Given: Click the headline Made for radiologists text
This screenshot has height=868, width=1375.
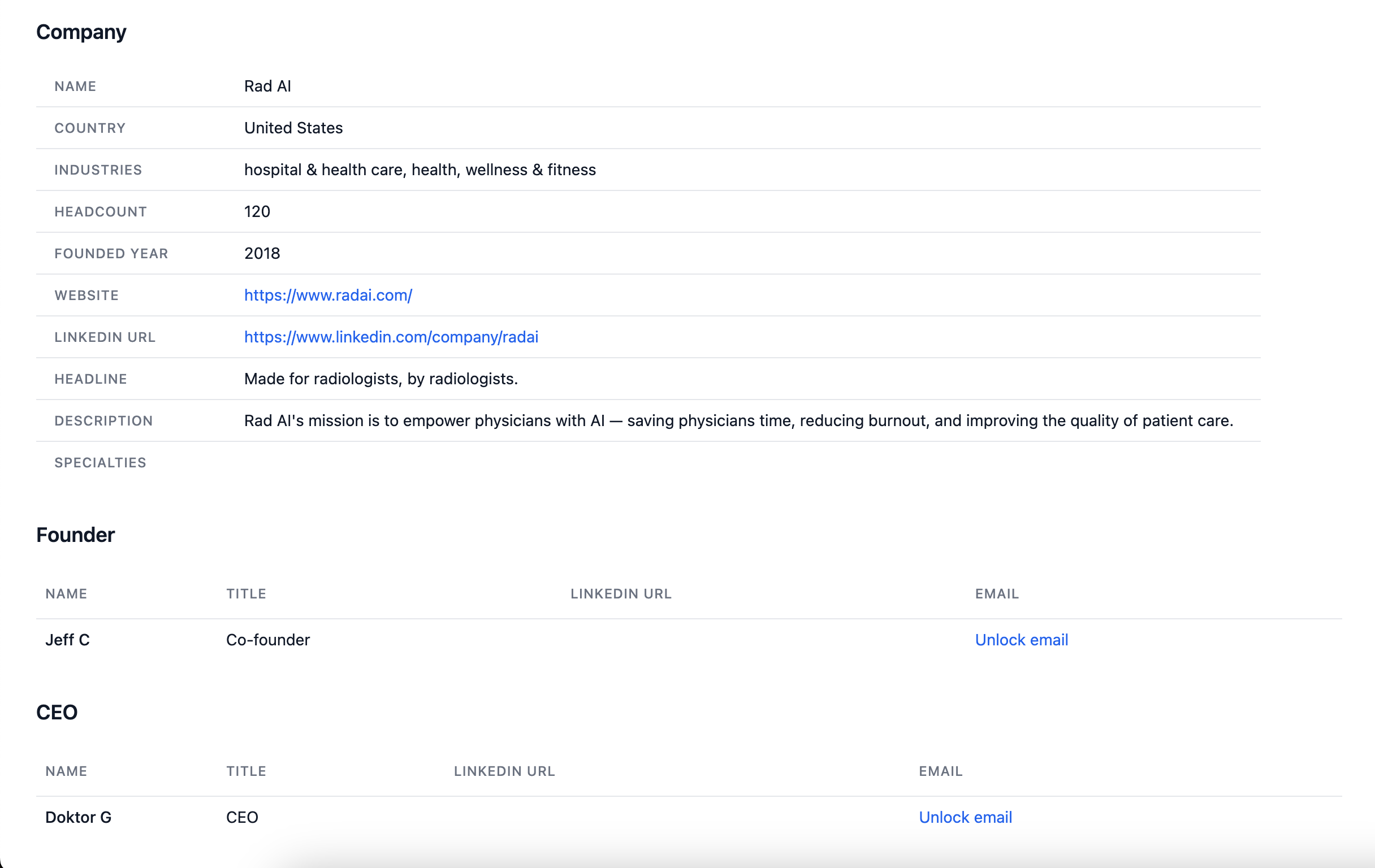Looking at the screenshot, I should (381, 379).
